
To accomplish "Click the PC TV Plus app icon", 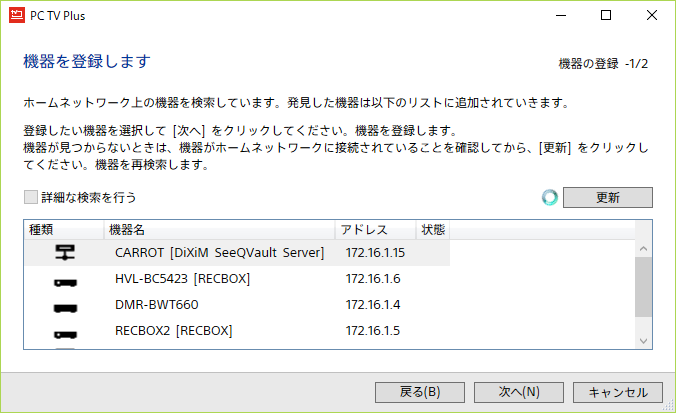I will point(17,15).
